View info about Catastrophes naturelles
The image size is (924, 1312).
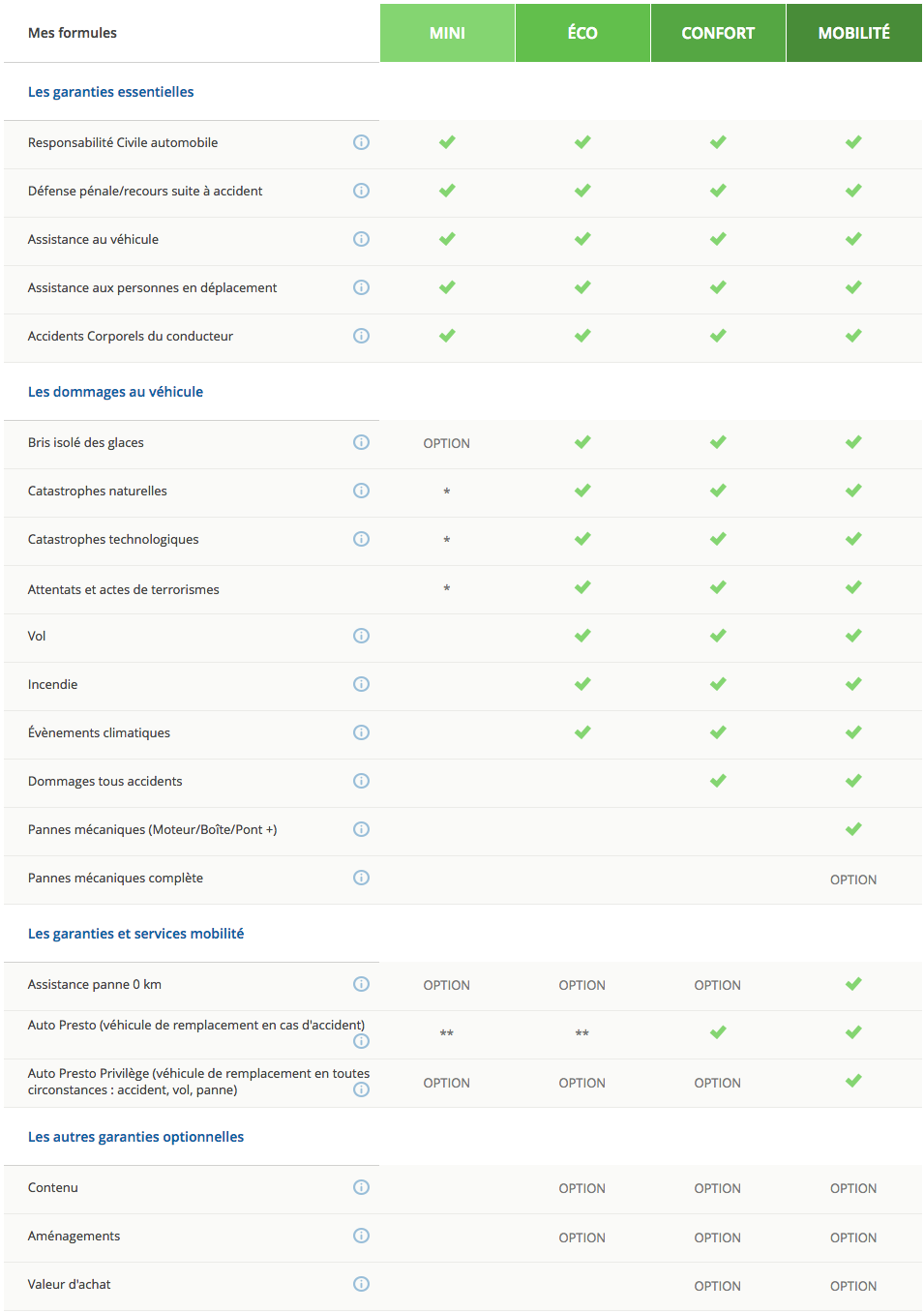coord(361,491)
